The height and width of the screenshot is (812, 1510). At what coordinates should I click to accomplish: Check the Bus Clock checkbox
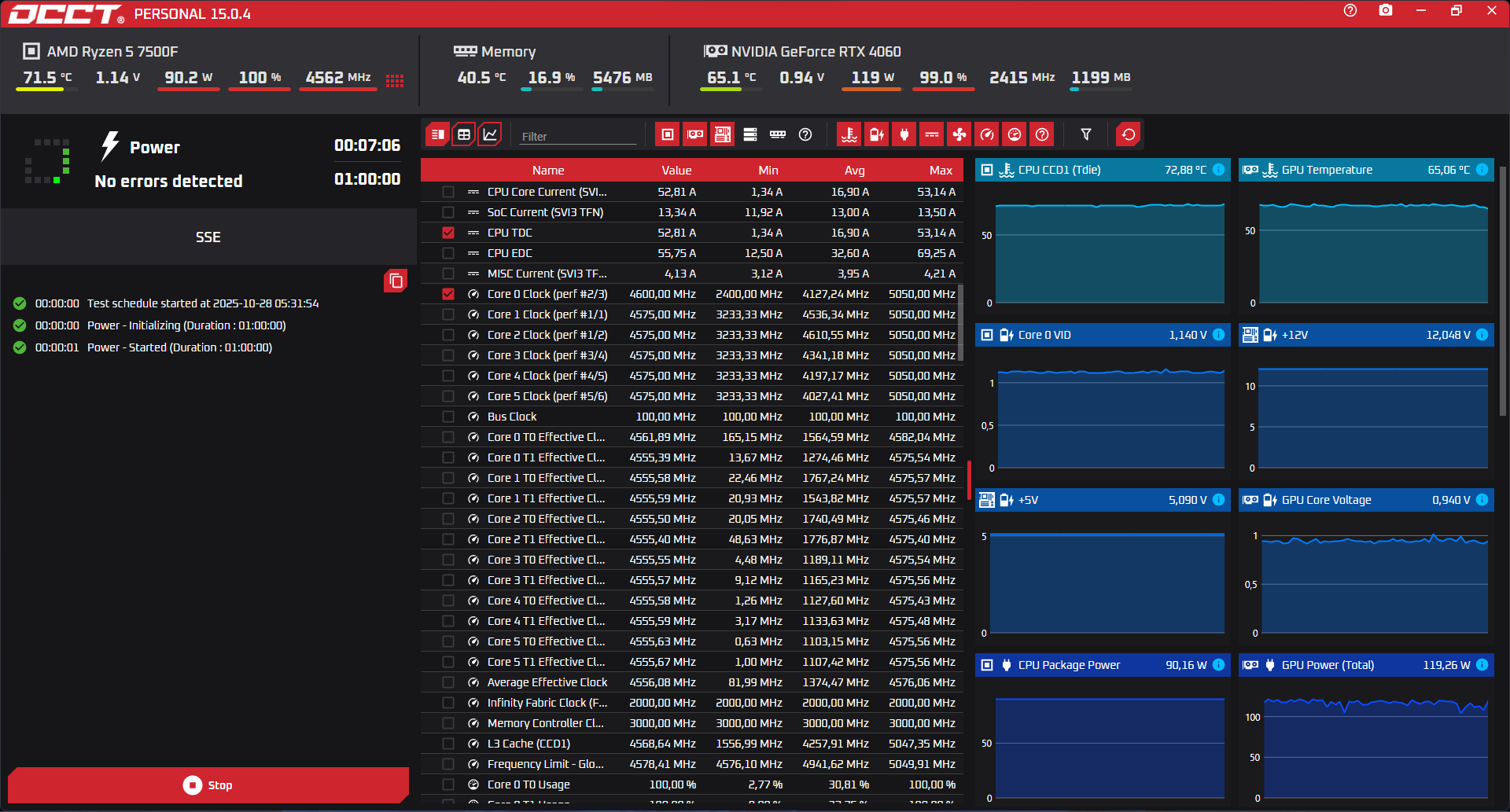point(448,417)
